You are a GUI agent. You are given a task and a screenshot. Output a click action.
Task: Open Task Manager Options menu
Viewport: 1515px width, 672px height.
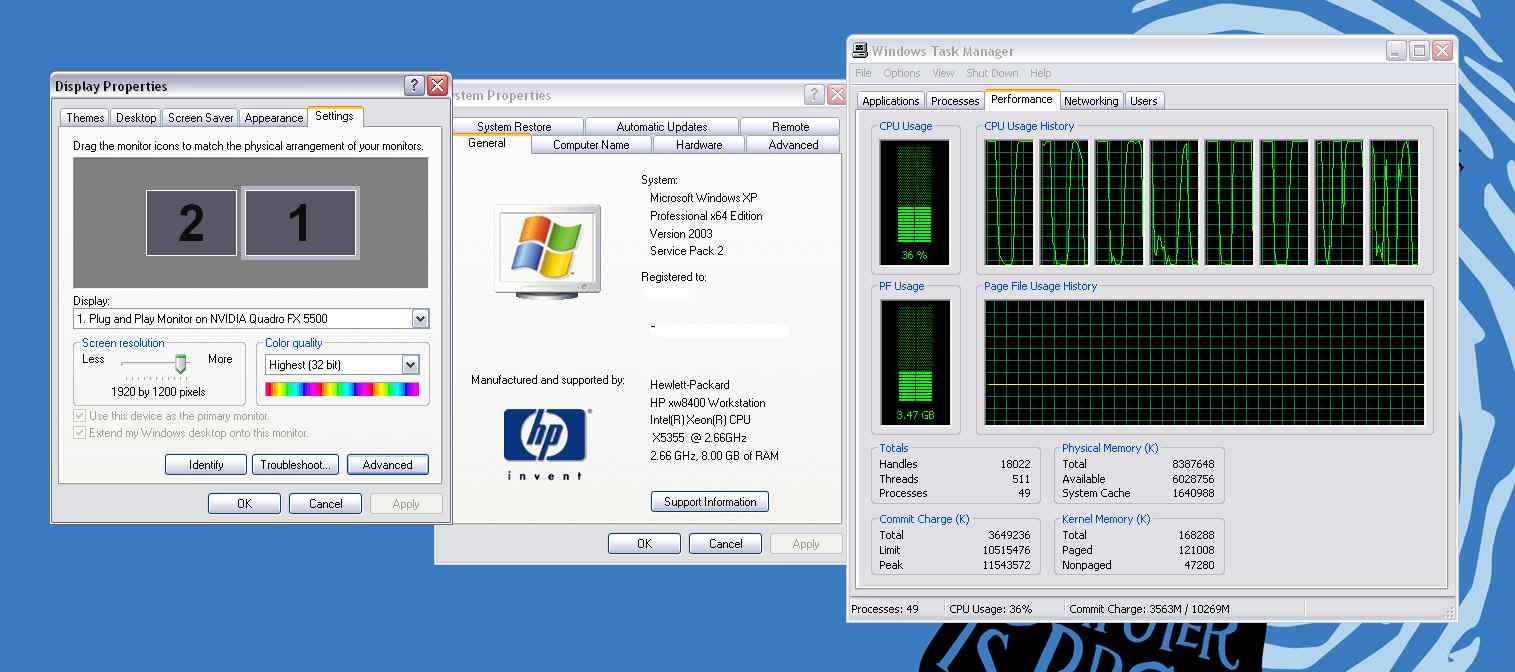coord(901,73)
